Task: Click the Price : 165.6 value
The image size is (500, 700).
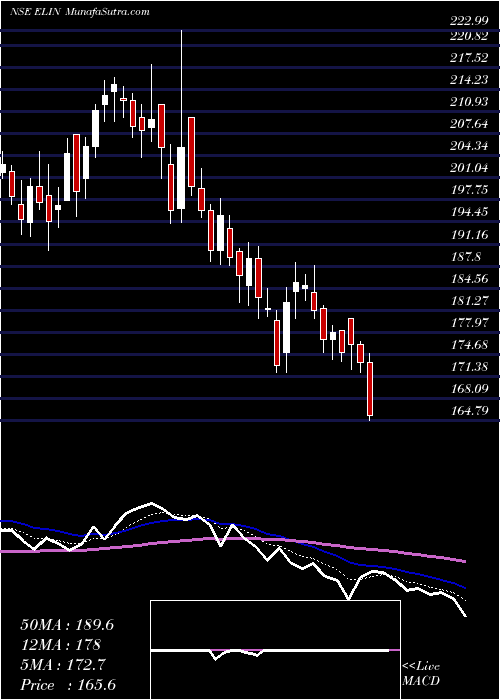Action: point(68,685)
